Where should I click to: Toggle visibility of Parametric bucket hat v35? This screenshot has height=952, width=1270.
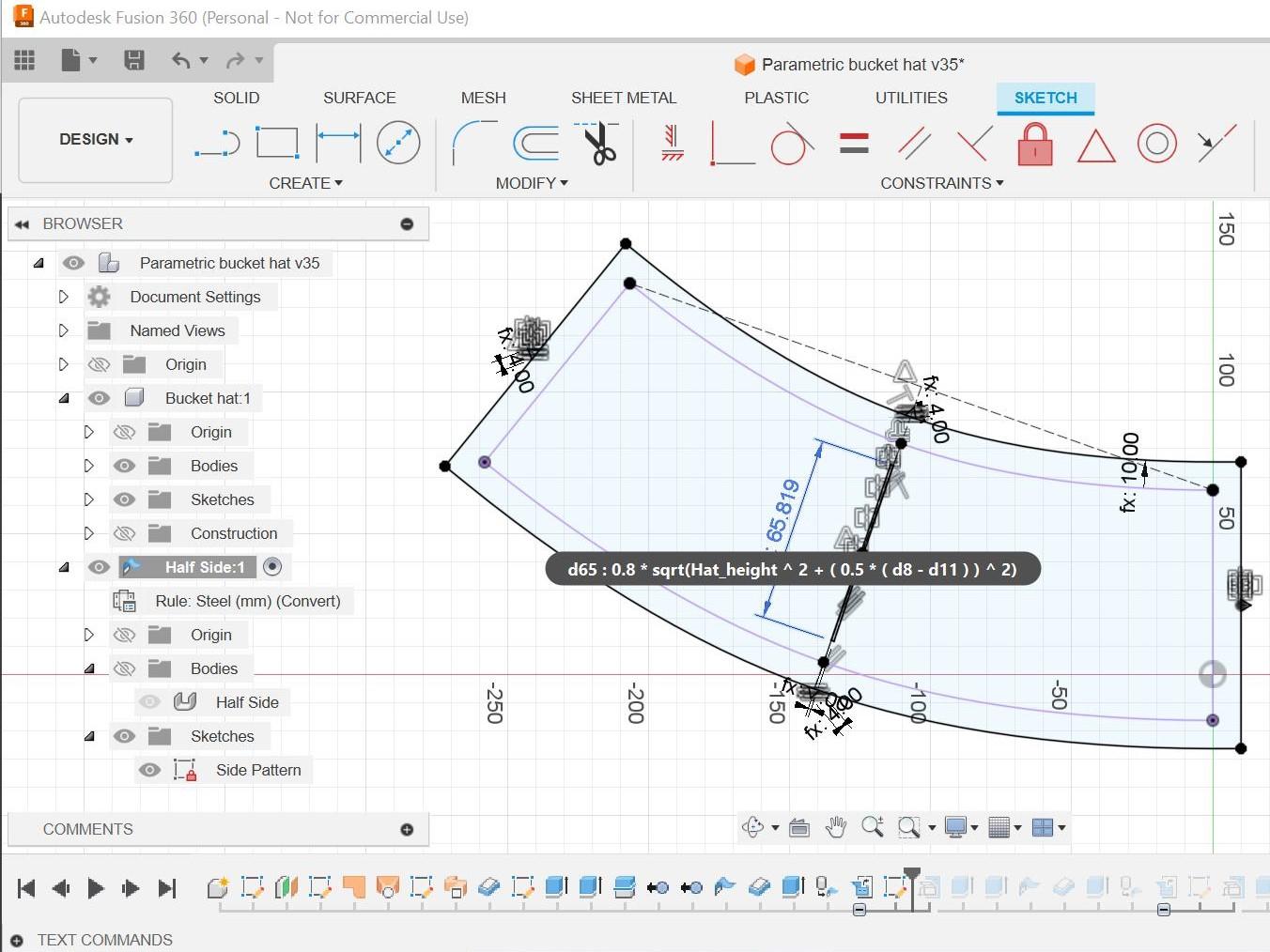point(73,263)
